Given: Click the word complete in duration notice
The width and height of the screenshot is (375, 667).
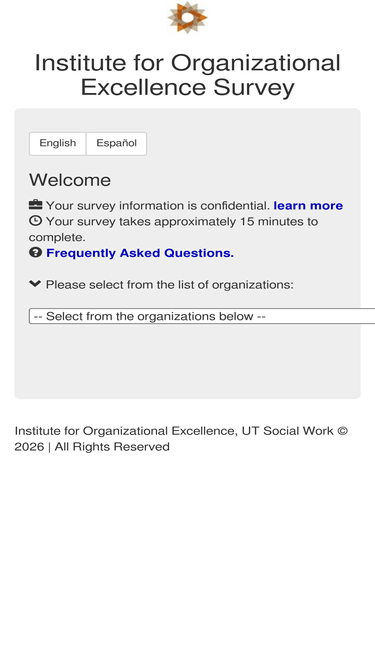Looking at the screenshot, I should tap(57, 237).
